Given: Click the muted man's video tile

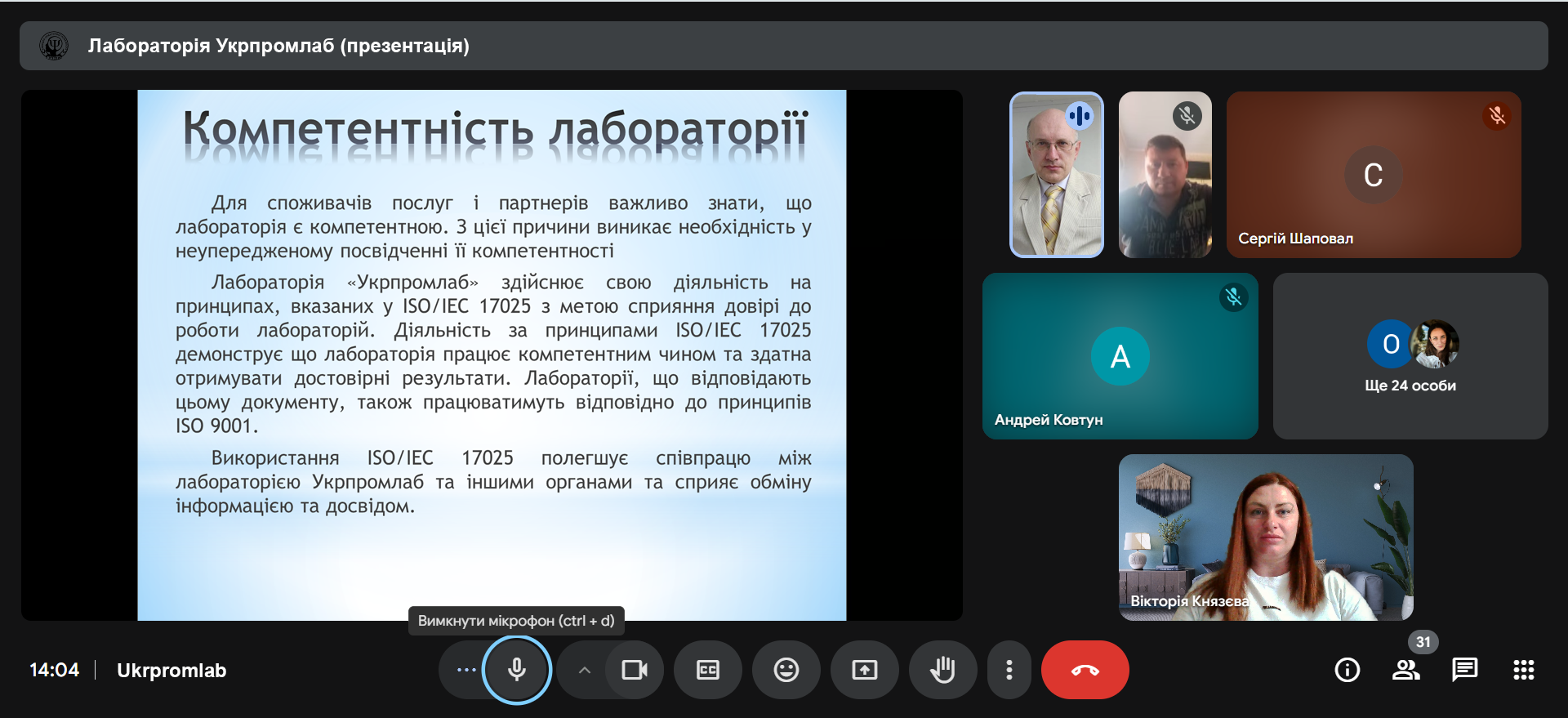Looking at the screenshot, I should tap(1165, 175).
